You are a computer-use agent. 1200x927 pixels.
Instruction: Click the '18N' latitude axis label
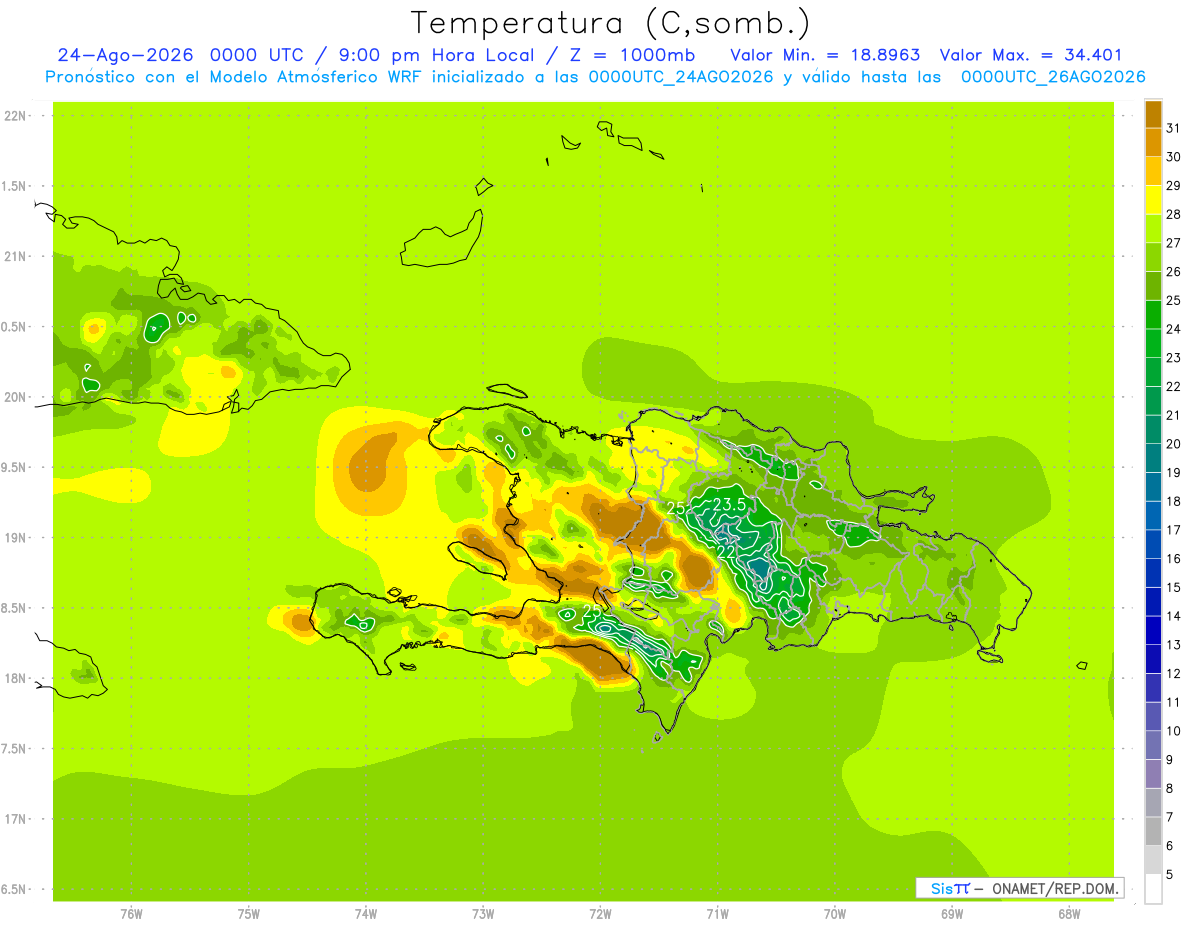pos(17,678)
